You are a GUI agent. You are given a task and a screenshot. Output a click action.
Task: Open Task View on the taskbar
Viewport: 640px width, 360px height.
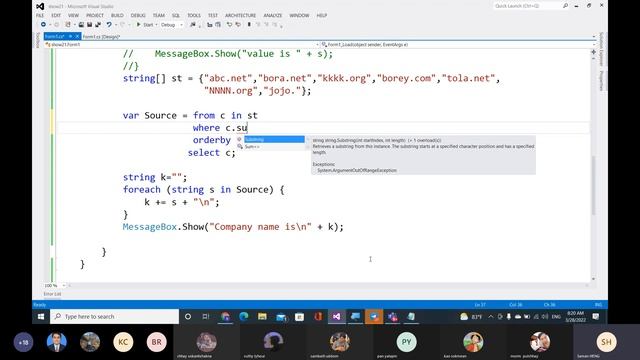tap(206, 317)
